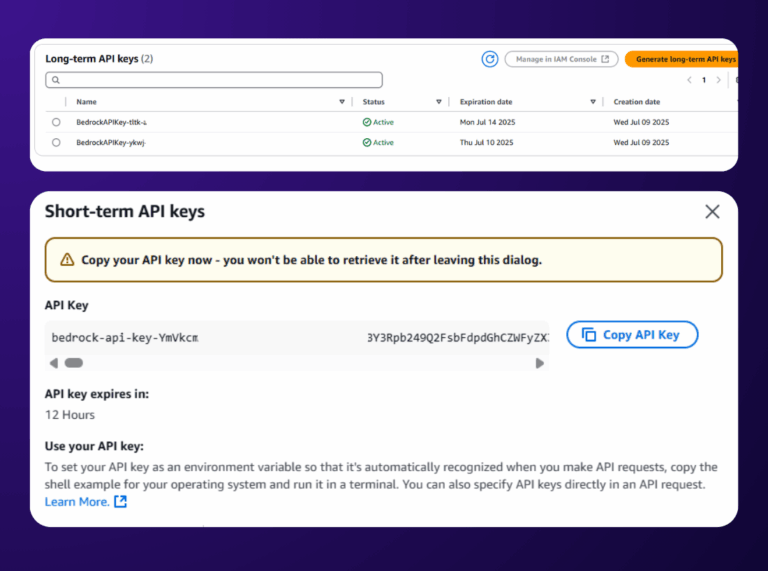Generate long-term API keys
Image resolution: width=768 pixels, height=571 pixels.
coord(681,59)
